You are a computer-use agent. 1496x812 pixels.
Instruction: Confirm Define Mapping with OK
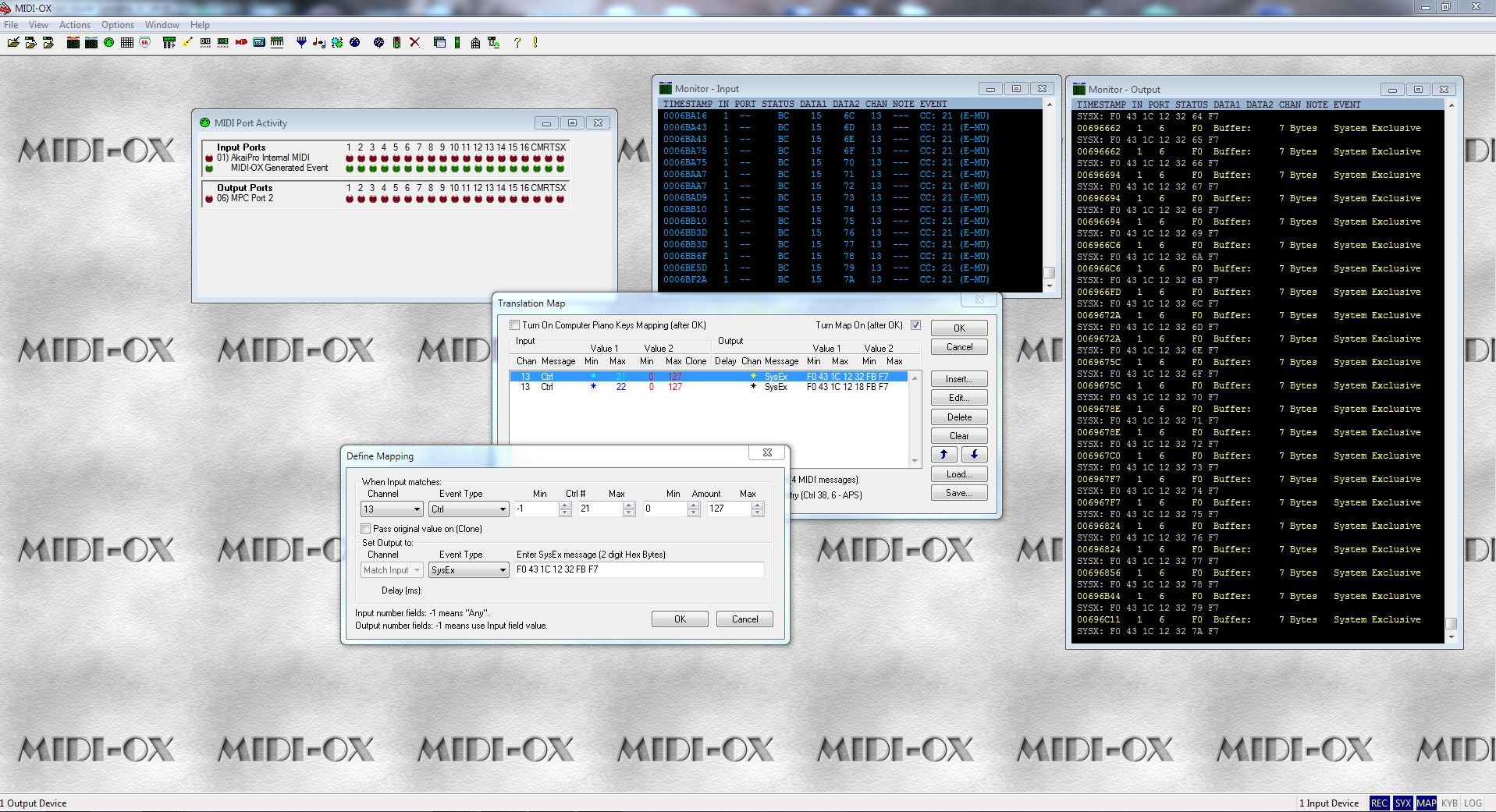680,619
